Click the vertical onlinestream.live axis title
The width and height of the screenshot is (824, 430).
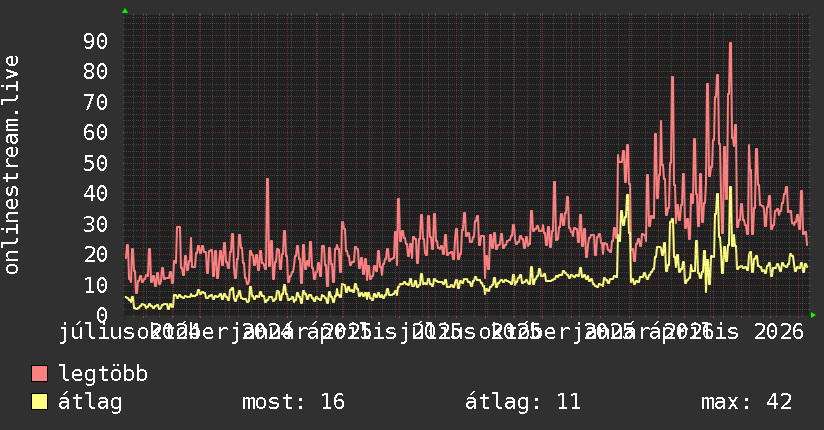tap(12, 165)
